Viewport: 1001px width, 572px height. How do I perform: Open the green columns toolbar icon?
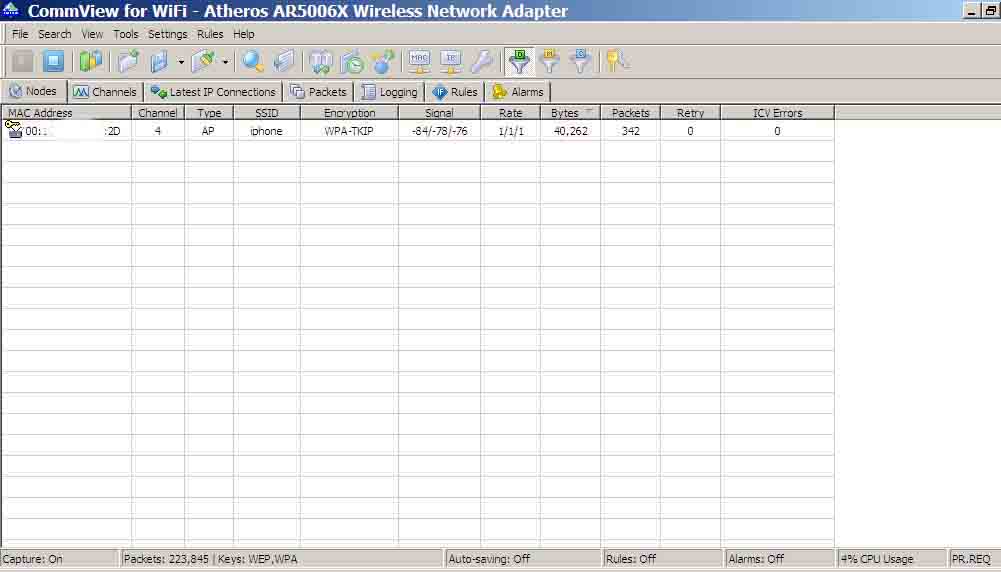click(91, 61)
